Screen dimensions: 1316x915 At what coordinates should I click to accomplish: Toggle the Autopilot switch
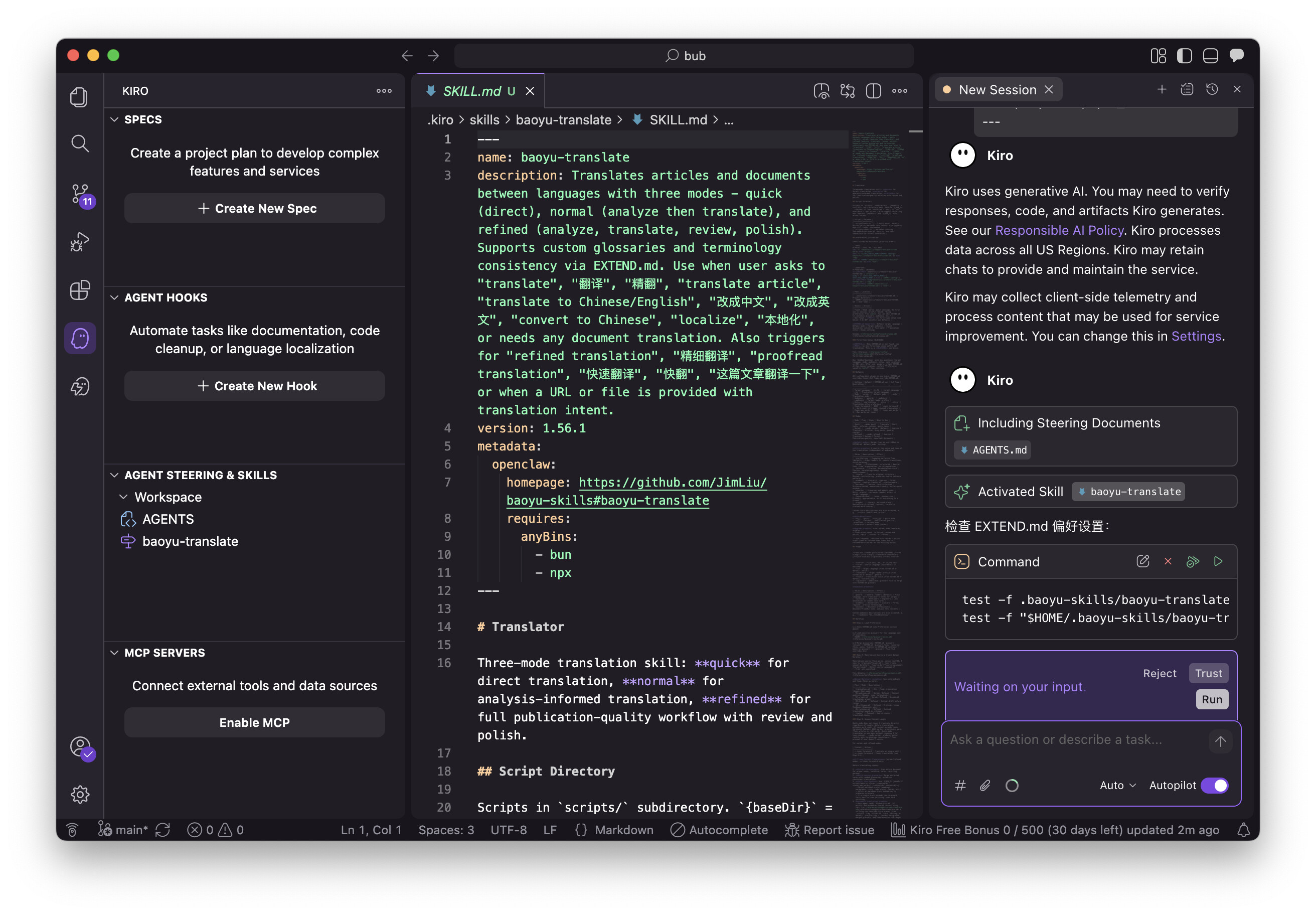(1215, 786)
